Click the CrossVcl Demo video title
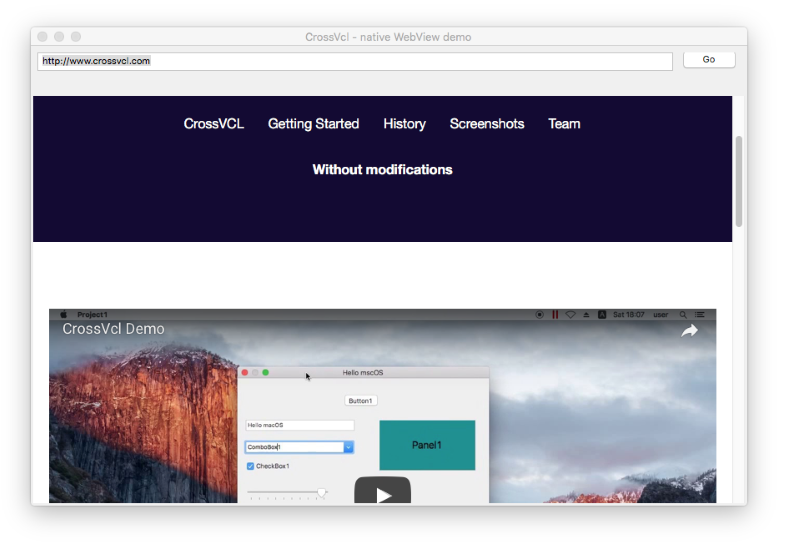 pos(113,329)
